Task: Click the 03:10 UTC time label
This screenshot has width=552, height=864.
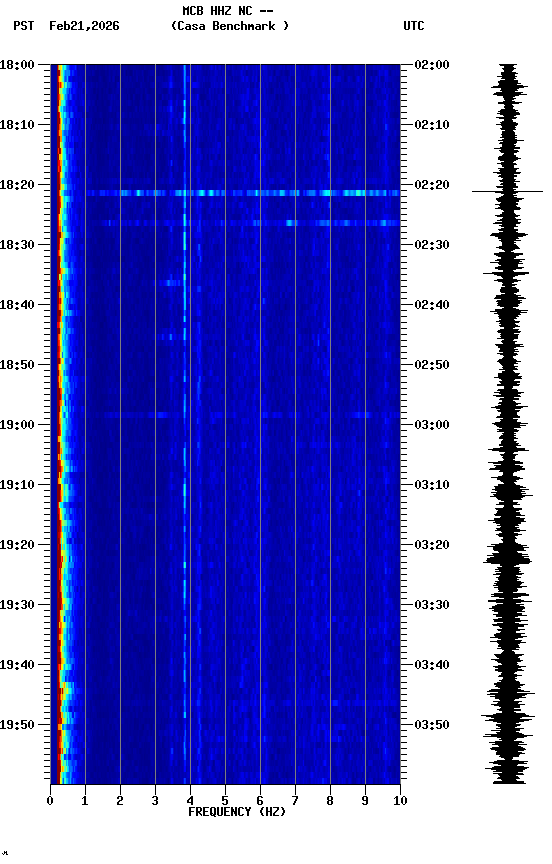Action: 432,485
